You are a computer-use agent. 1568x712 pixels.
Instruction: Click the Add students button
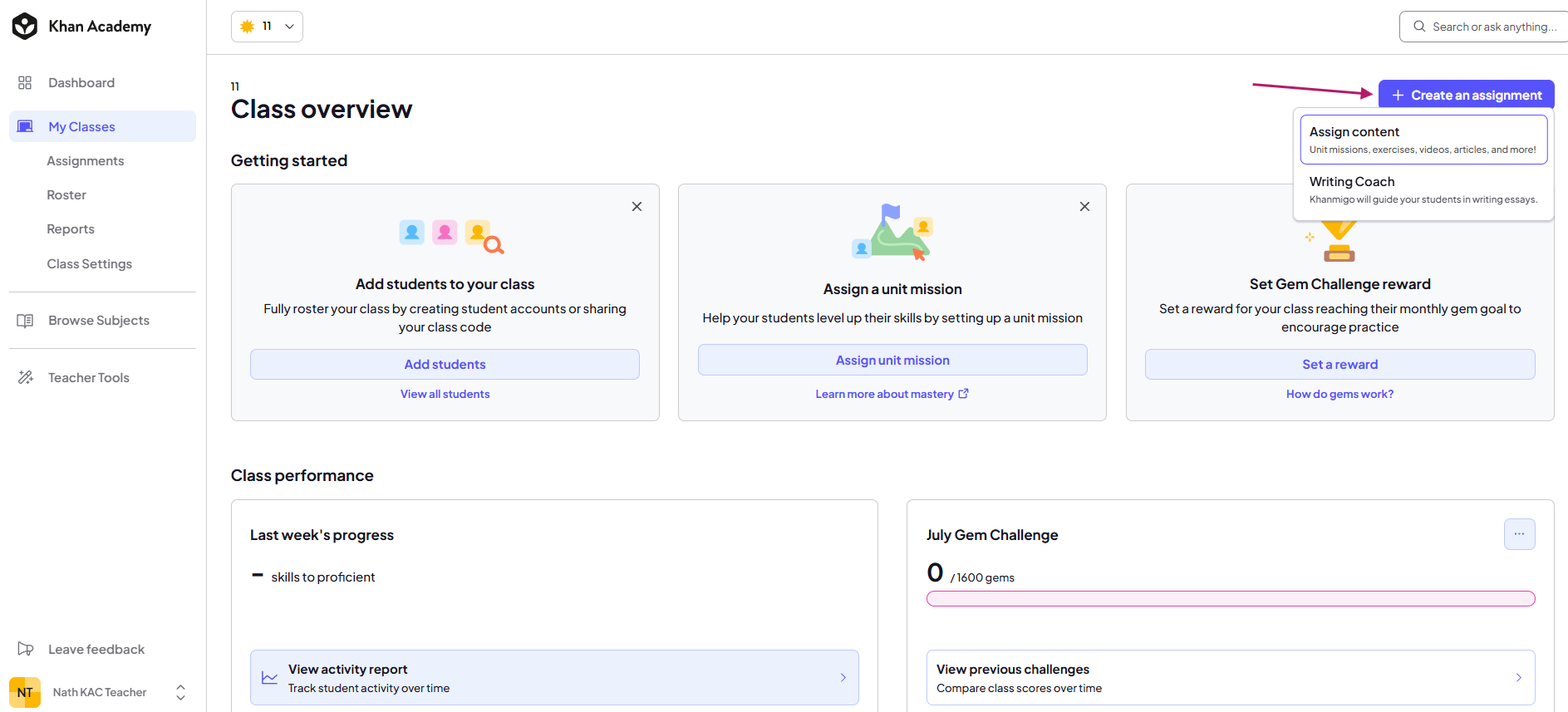(x=445, y=364)
